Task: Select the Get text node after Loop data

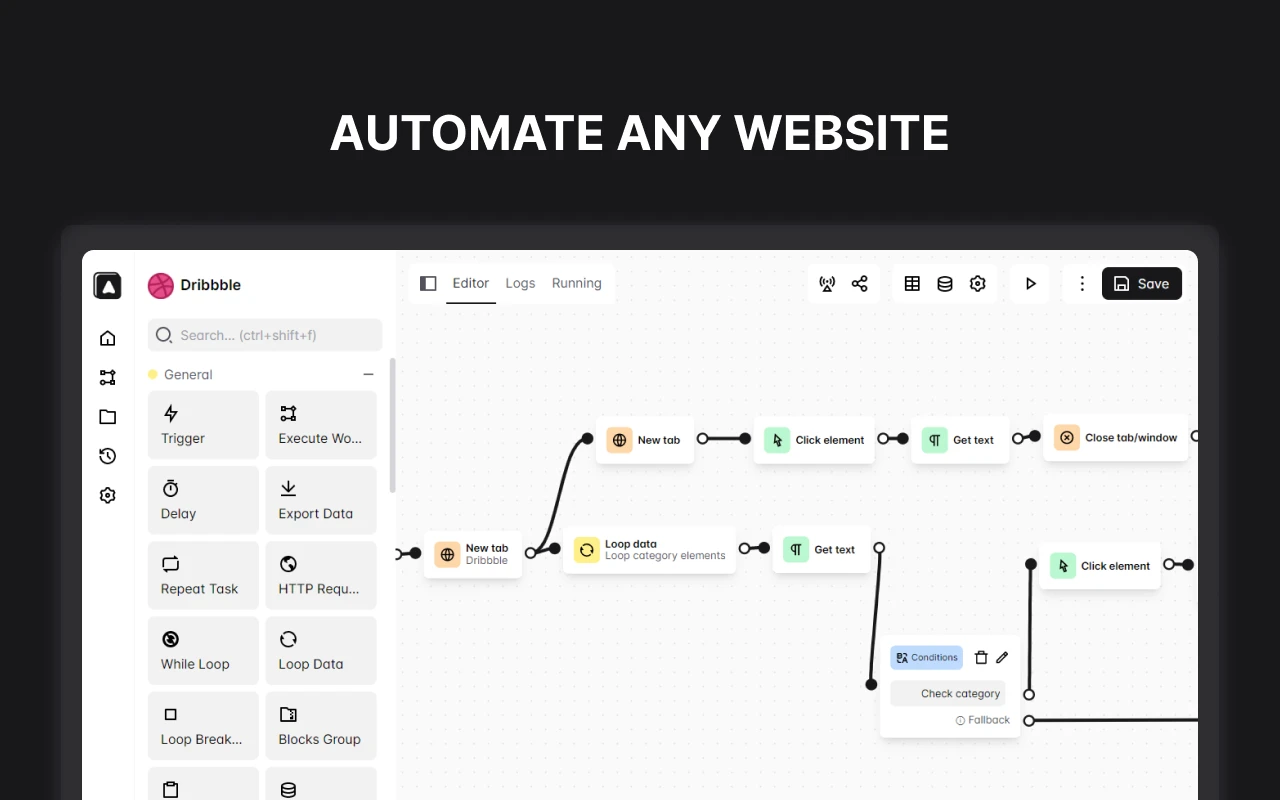Action: tap(821, 550)
